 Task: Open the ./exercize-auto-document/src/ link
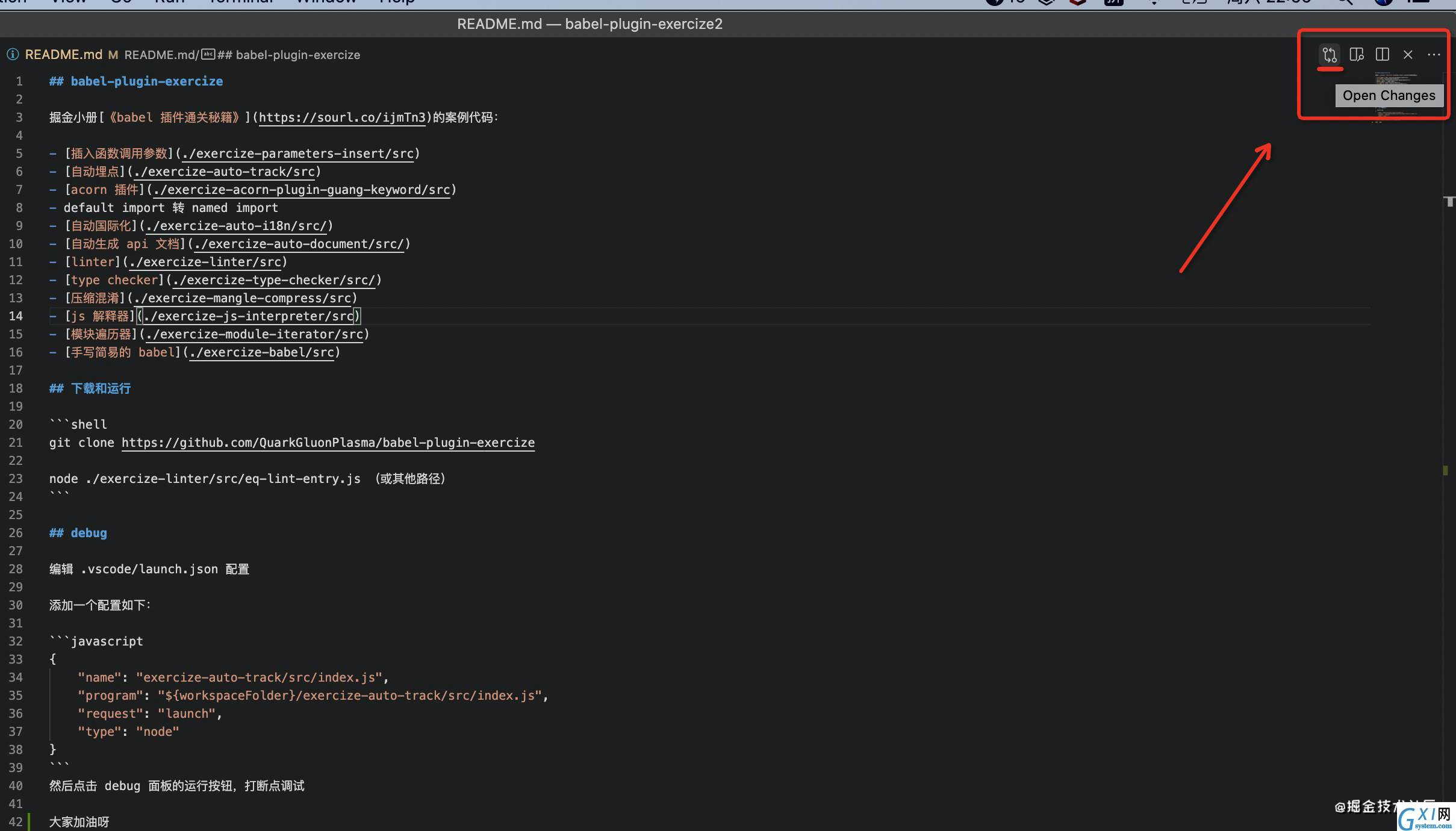[x=299, y=244]
